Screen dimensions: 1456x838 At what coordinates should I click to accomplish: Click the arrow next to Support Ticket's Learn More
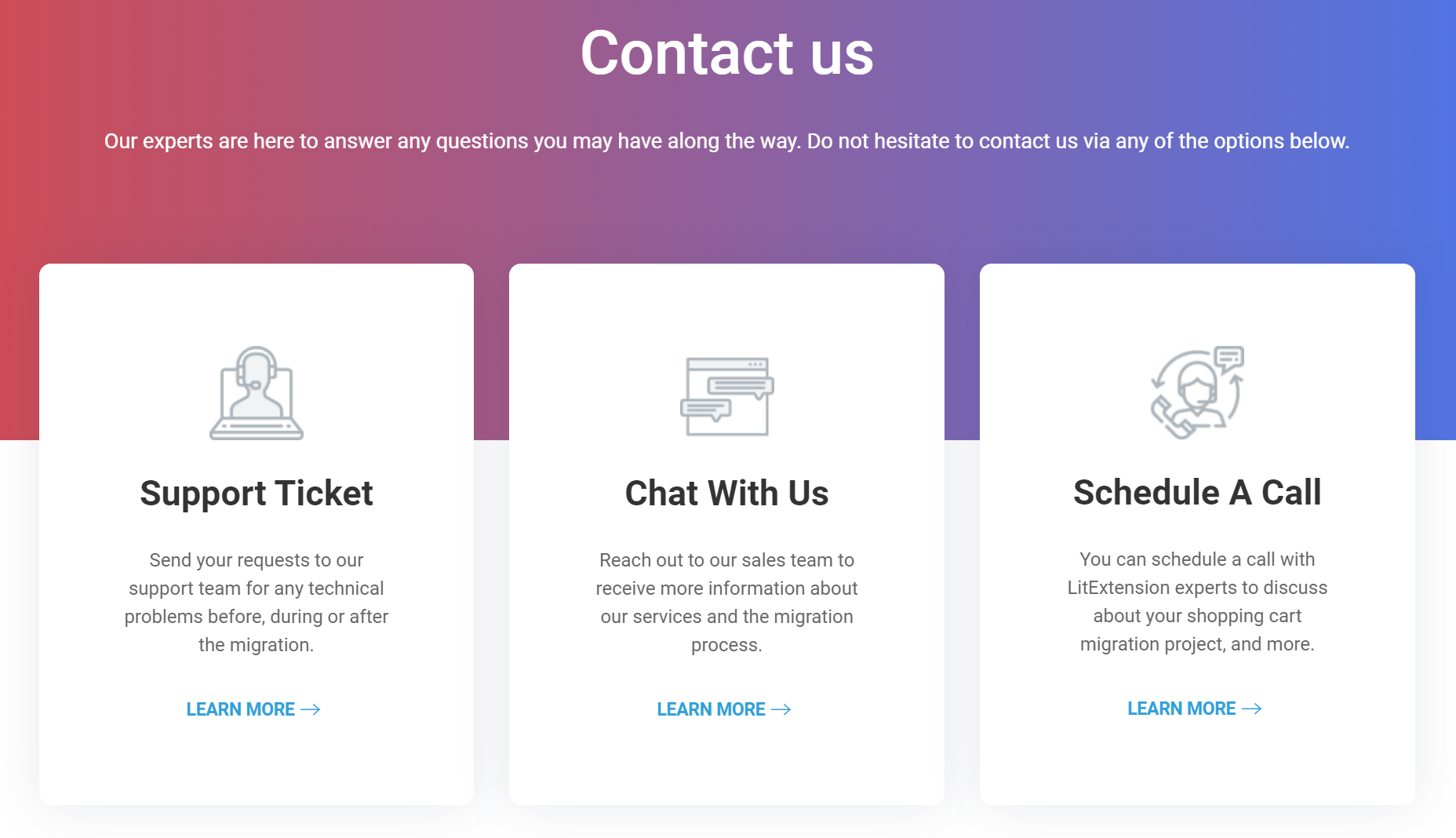pos(311,709)
